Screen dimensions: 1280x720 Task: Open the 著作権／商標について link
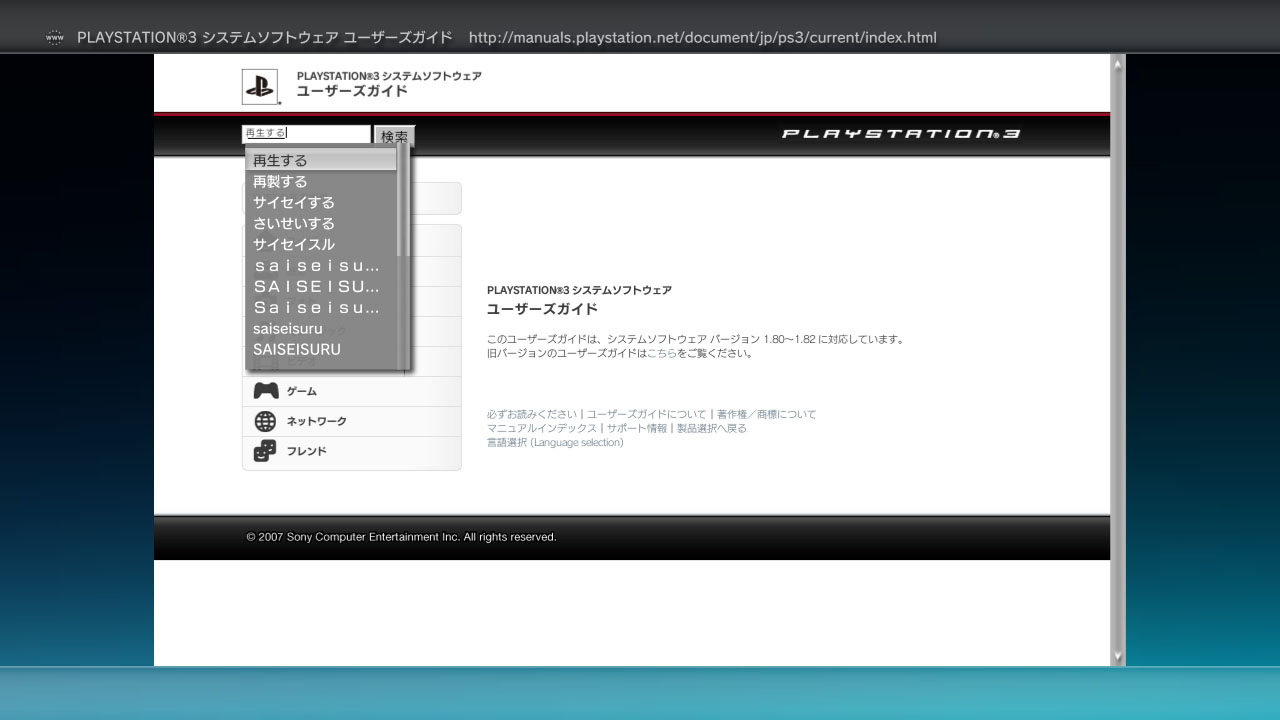pos(766,414)
